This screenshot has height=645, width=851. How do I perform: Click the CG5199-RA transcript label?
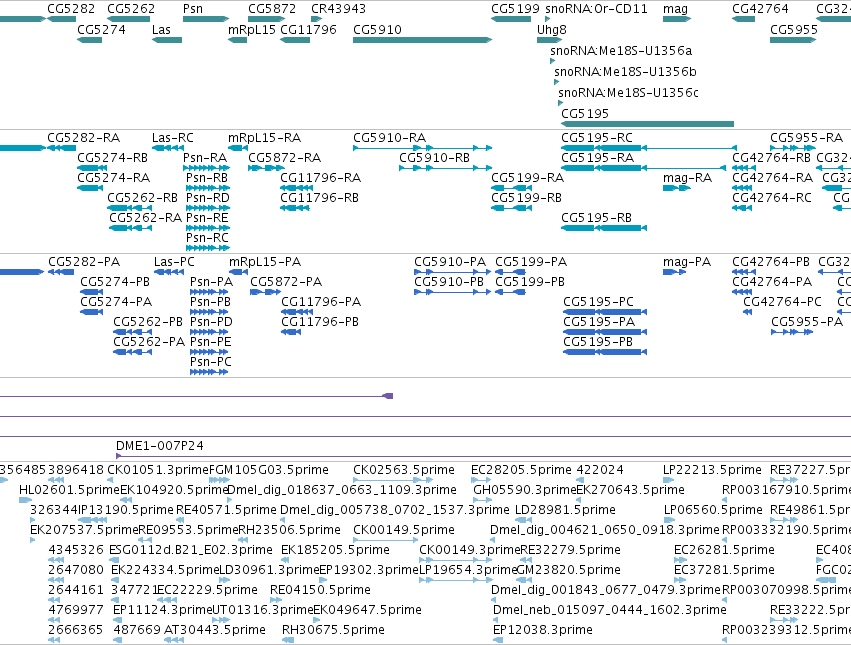[x=528, y=178]
